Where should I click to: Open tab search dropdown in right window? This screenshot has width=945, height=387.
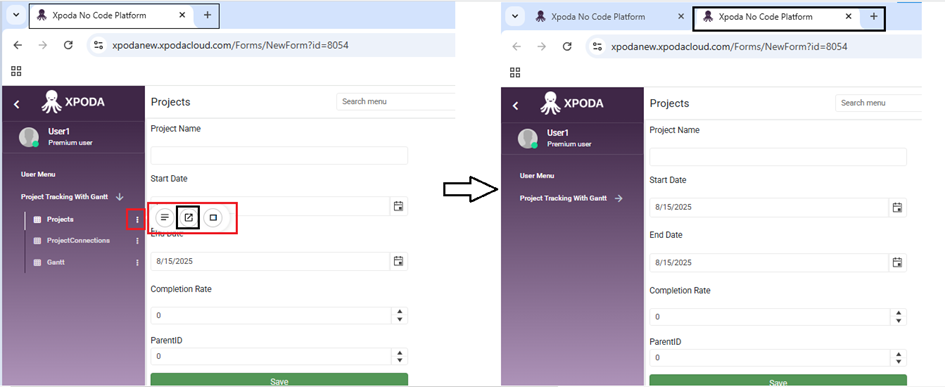click(515, 17)
